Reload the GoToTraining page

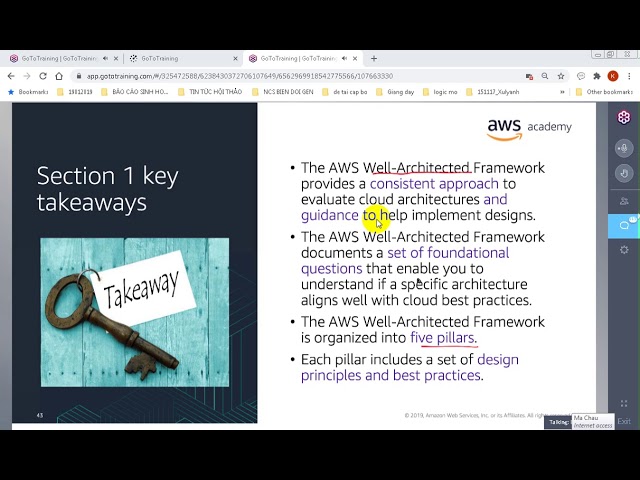43,76
